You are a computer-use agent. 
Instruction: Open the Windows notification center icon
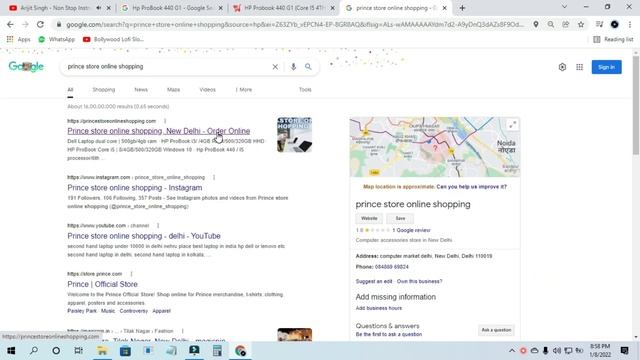pos(624,351)
